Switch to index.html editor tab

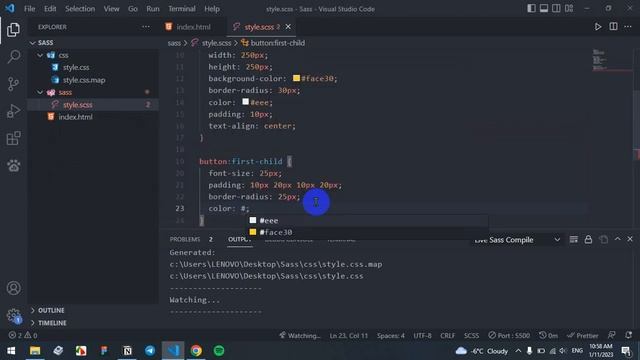[x=192, y=27]
